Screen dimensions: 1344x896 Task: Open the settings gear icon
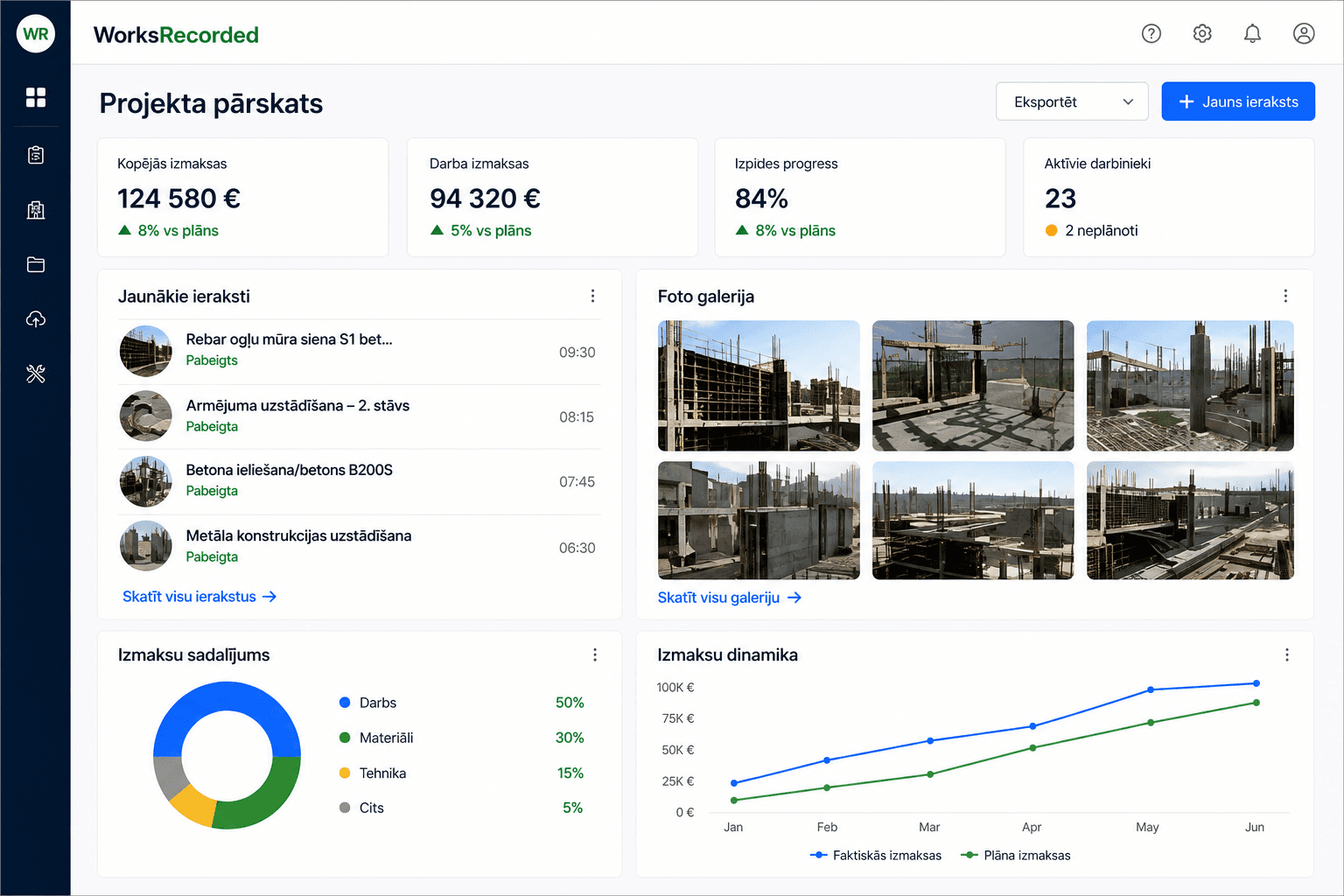pos(1202,33)
